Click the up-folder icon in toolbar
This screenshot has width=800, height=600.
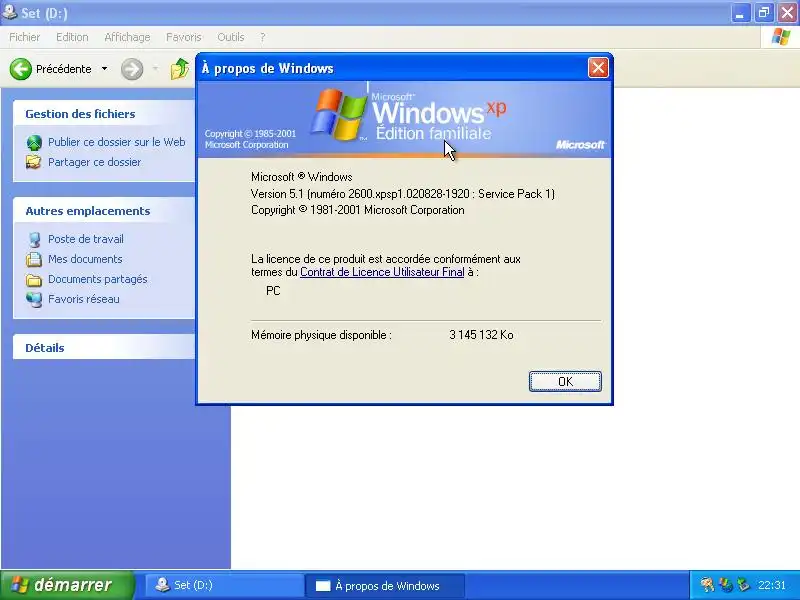click(x=180, y=69)
